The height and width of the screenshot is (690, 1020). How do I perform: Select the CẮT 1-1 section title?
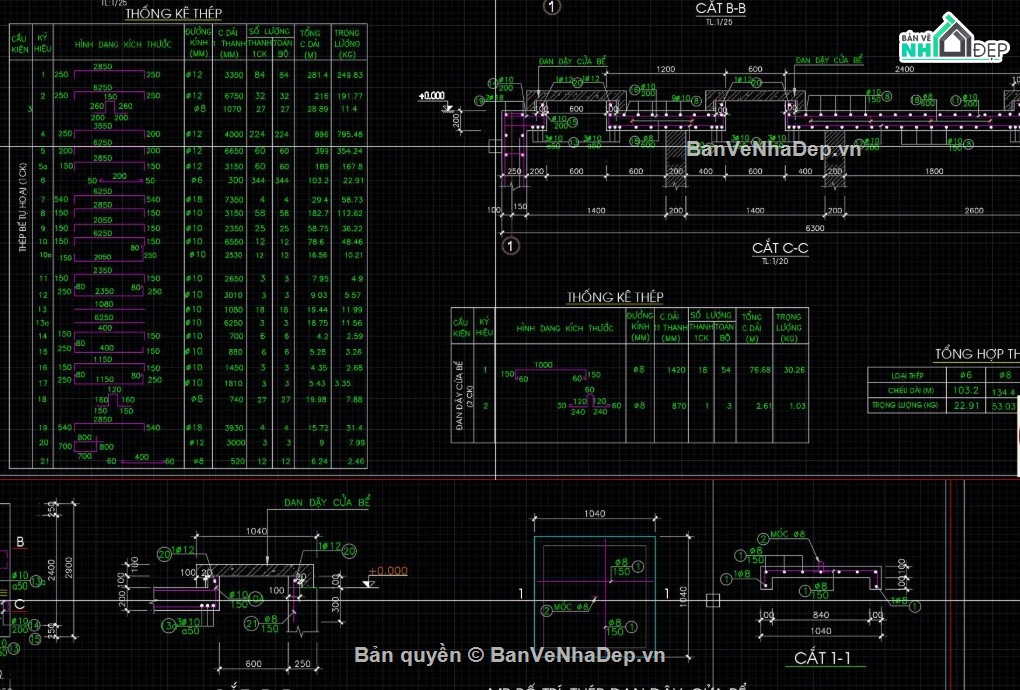[x=822, y=657]
